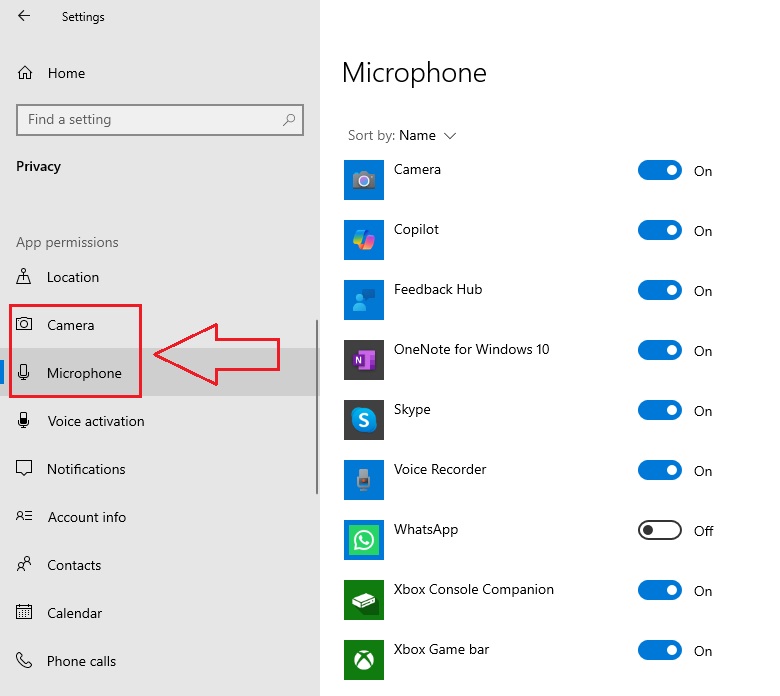Go to Notifications privacy page
Screen dimensions: 780x696
click(86, 469)
